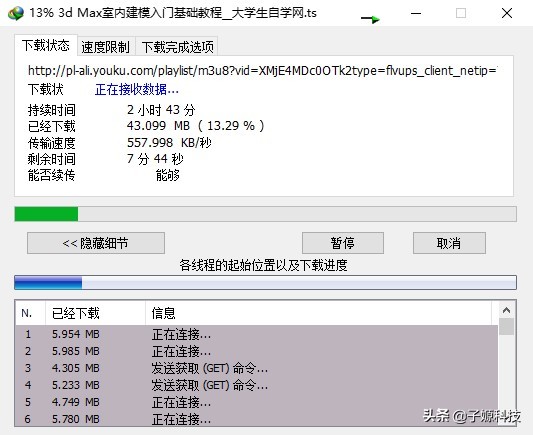Minimize the download window
Viewport: 533px width, 435px height.
click(416, 13)
